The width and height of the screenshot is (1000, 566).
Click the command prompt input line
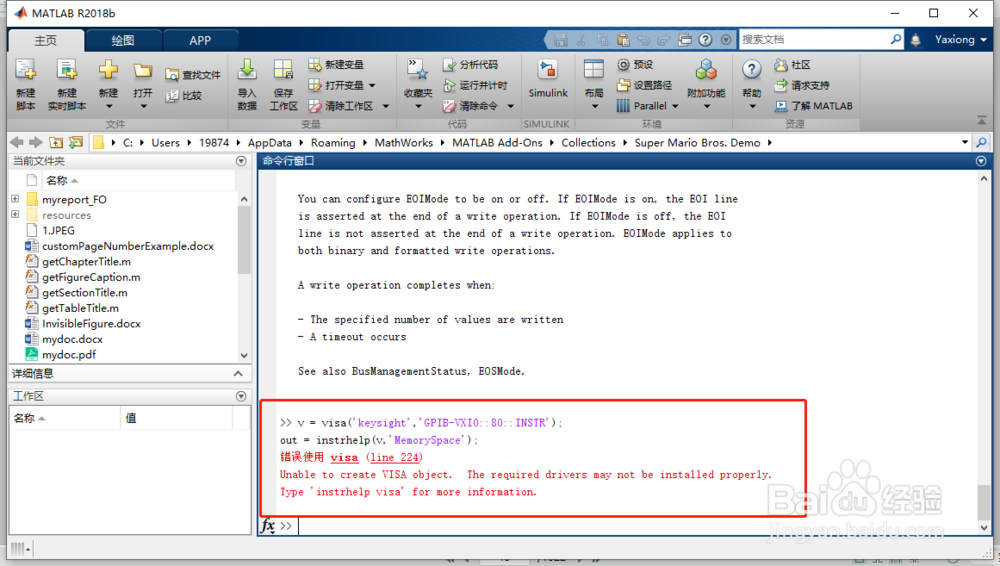click(x=638, y=526)
